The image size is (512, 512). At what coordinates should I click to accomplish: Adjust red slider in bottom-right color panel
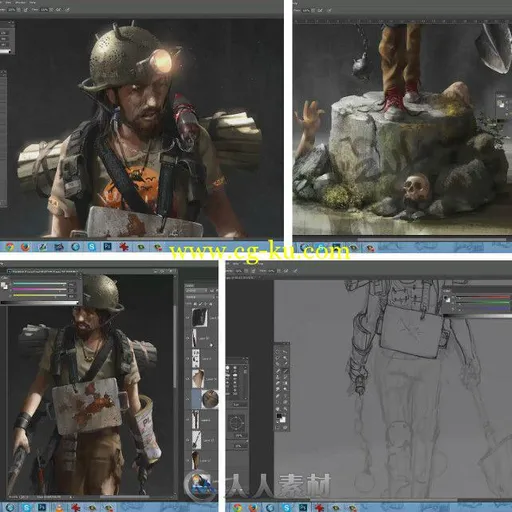tap(483, 297)
